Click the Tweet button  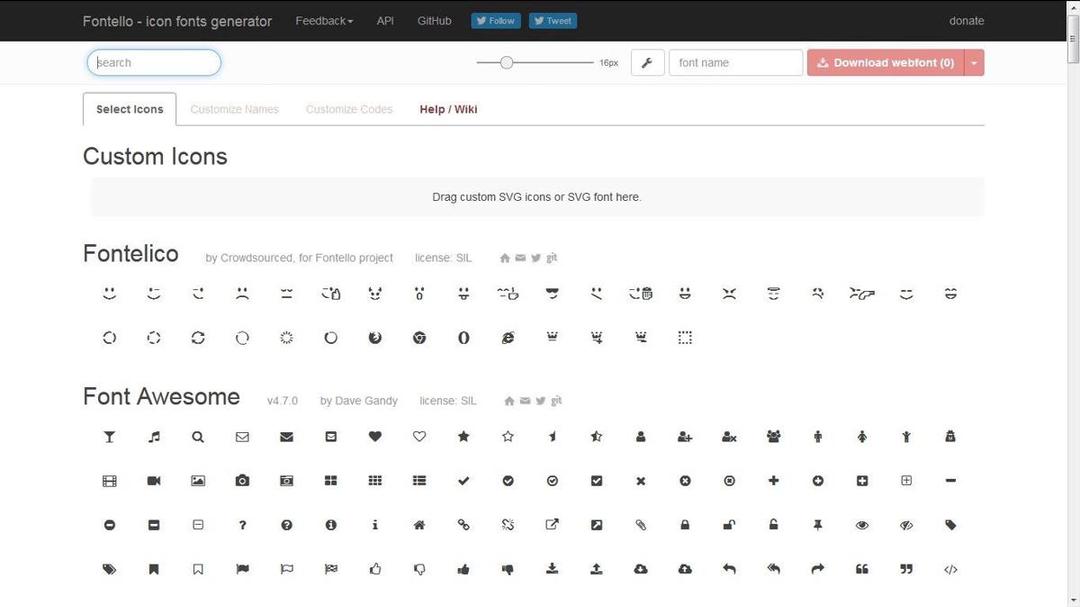(553, 21)
